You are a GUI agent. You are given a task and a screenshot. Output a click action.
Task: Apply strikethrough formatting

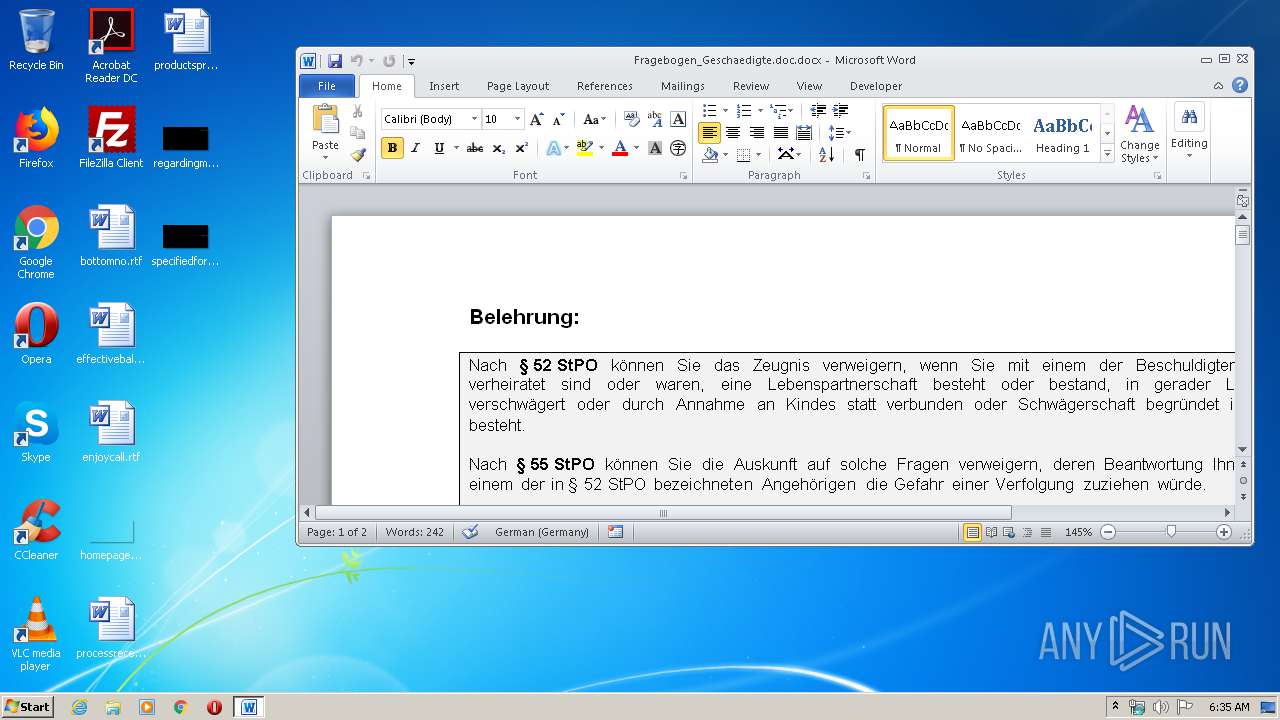point(475,148)
